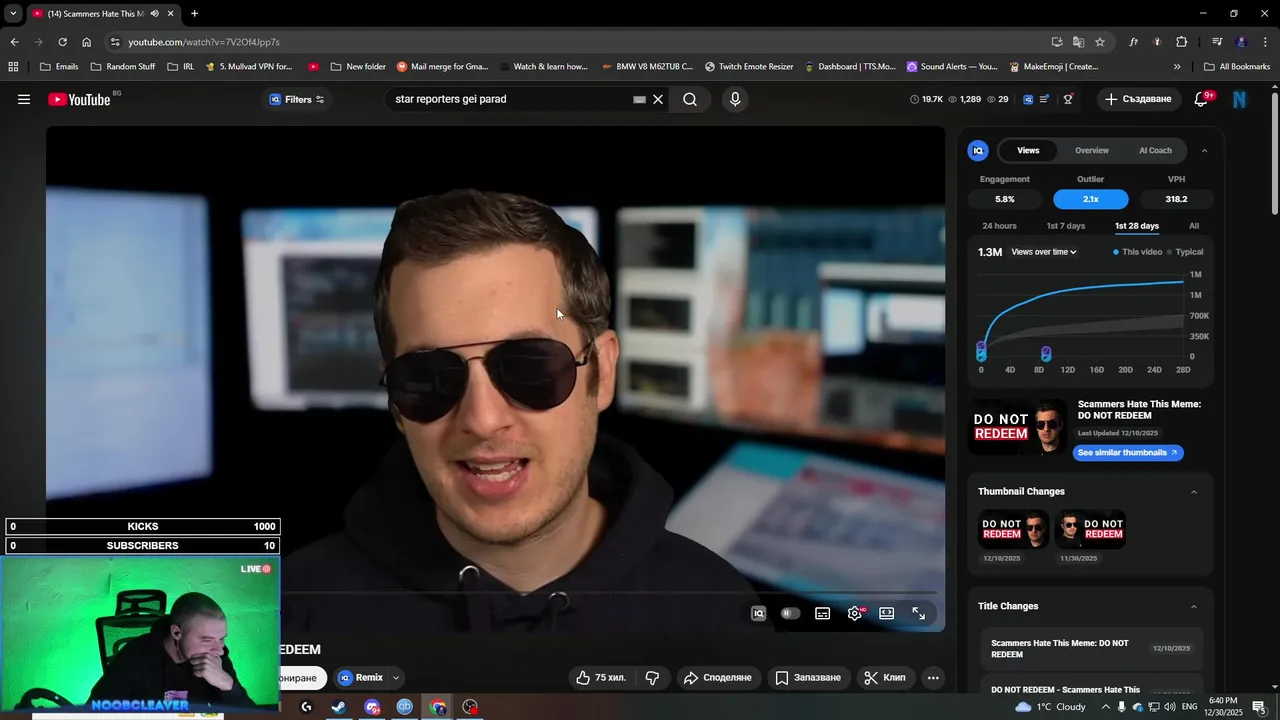
Task: Open the Views over time dropdown
Action: tap(1043, 252)
